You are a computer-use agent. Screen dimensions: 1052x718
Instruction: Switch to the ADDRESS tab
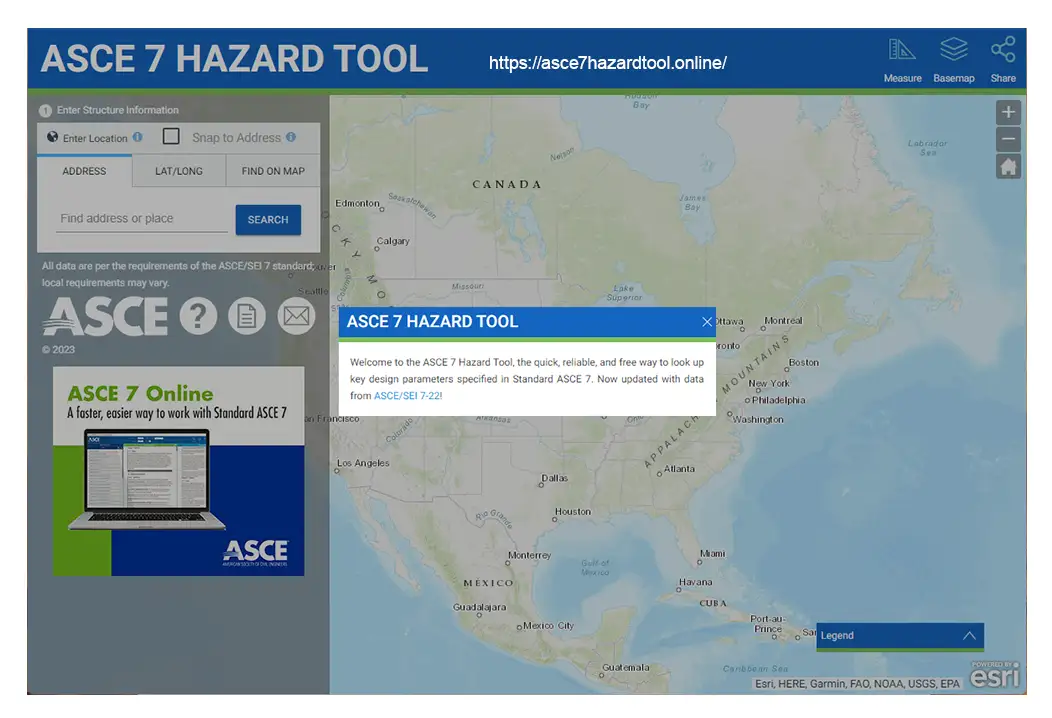[x=84, y=171]
